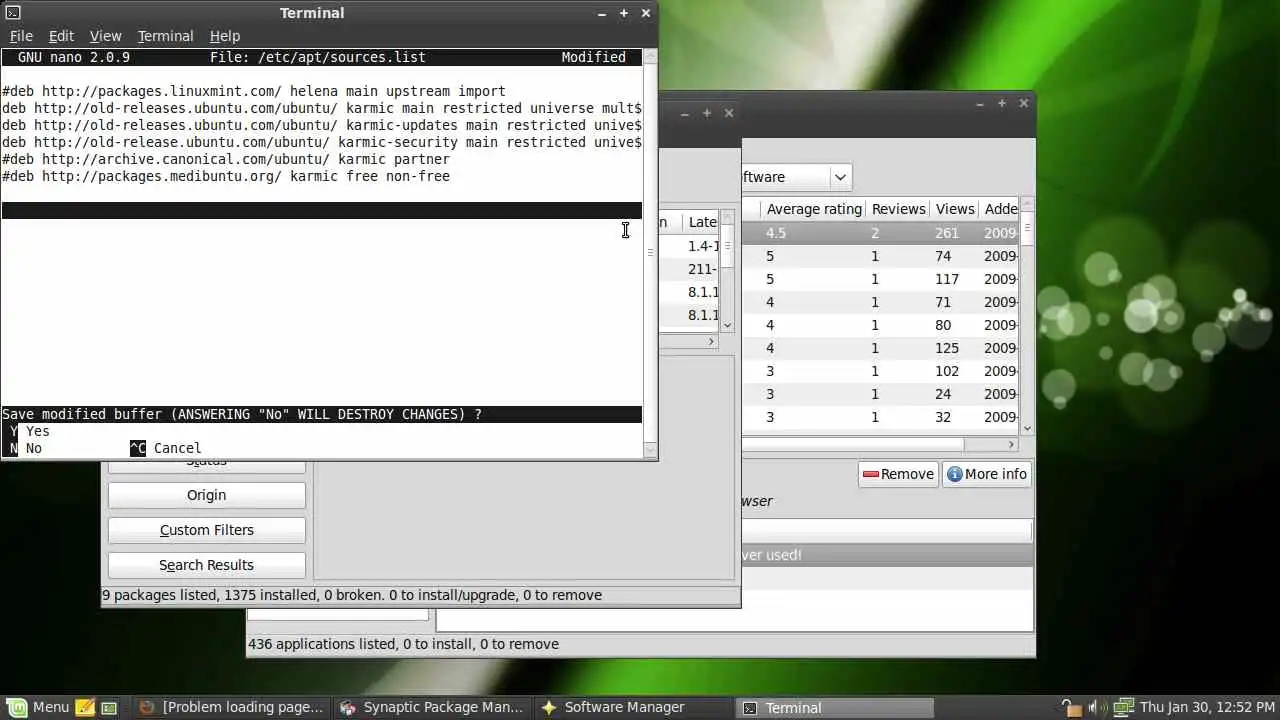
Task: Select the row with 117 views
Action: [880, 279]
